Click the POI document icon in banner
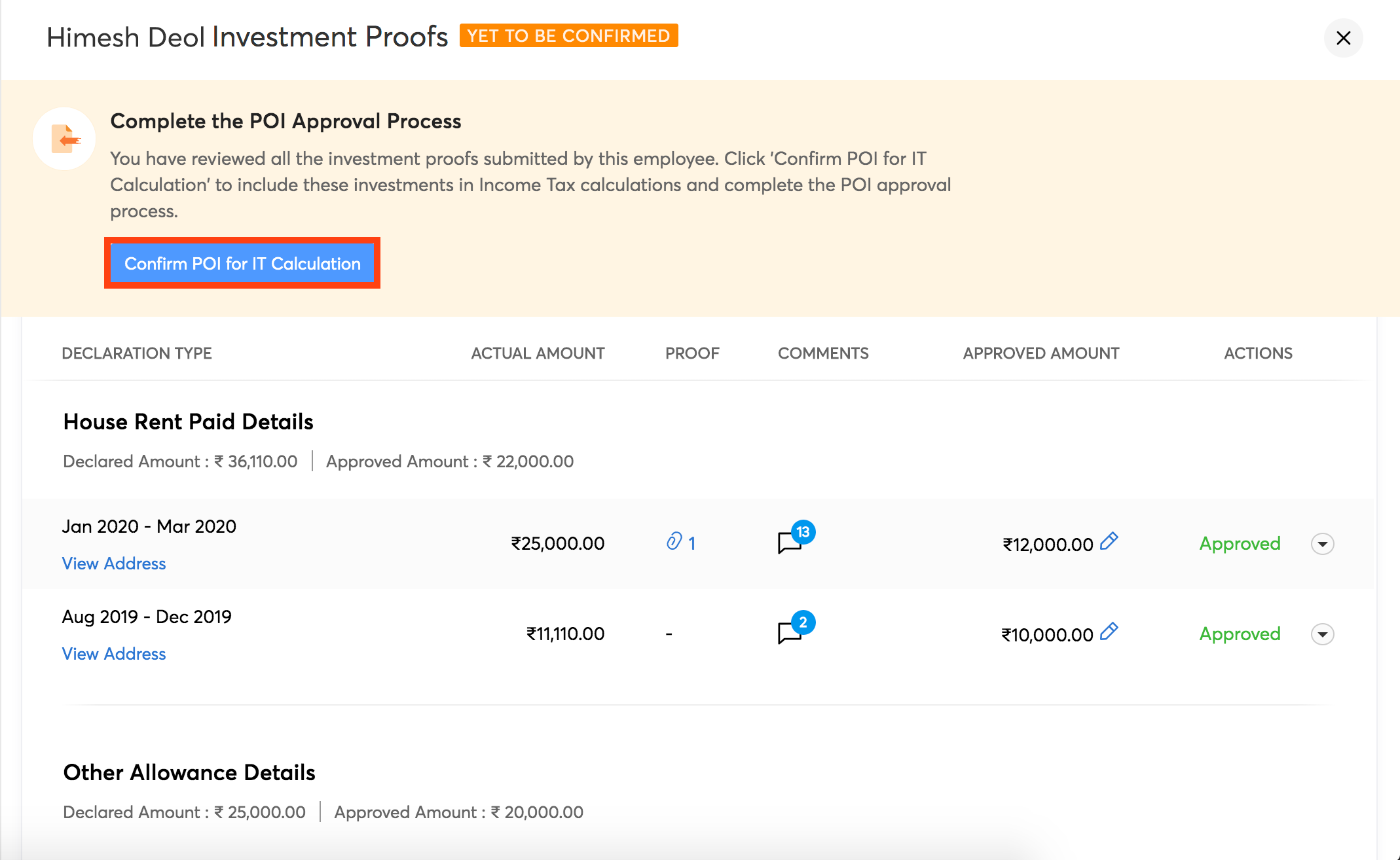The image size is (1400, 860). coord(64,139)
